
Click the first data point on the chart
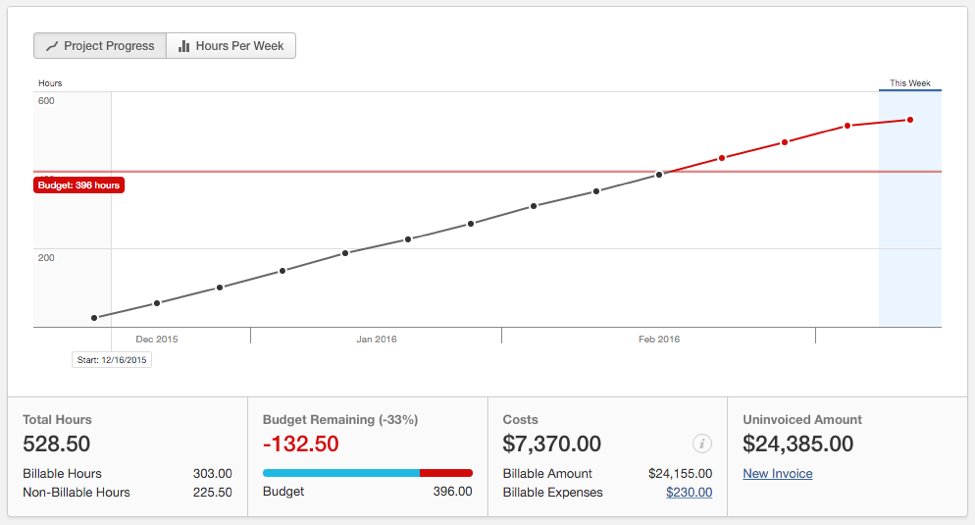pyautogui.click(x=94, y=318)
